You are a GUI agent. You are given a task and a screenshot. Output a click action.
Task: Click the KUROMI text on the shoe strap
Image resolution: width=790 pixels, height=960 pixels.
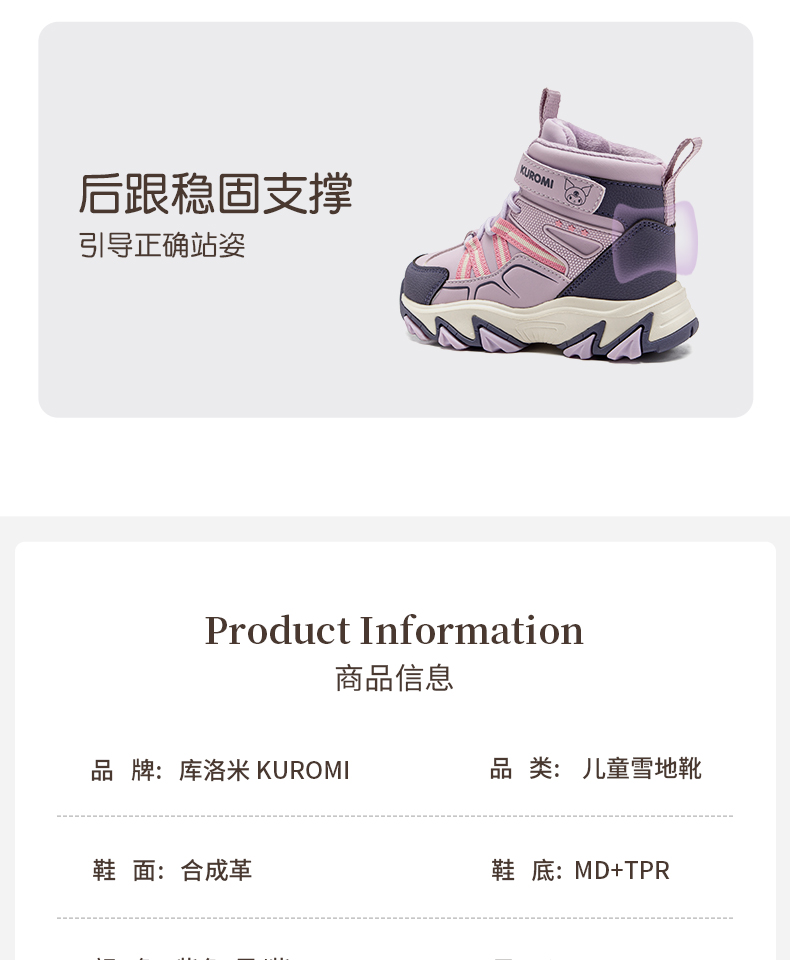[x=536, y=176]
